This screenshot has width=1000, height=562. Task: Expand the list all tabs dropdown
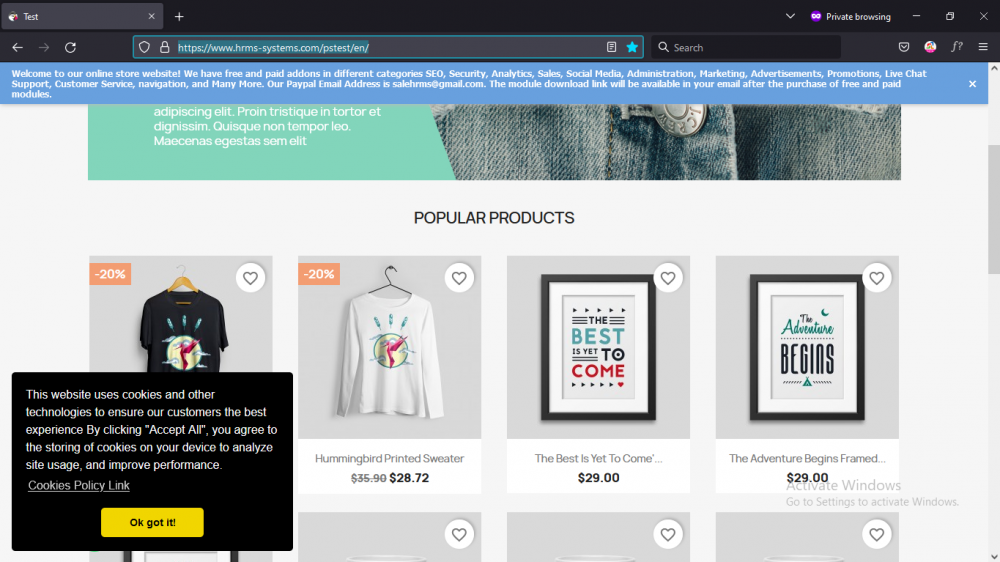click(x=790, y=17)
